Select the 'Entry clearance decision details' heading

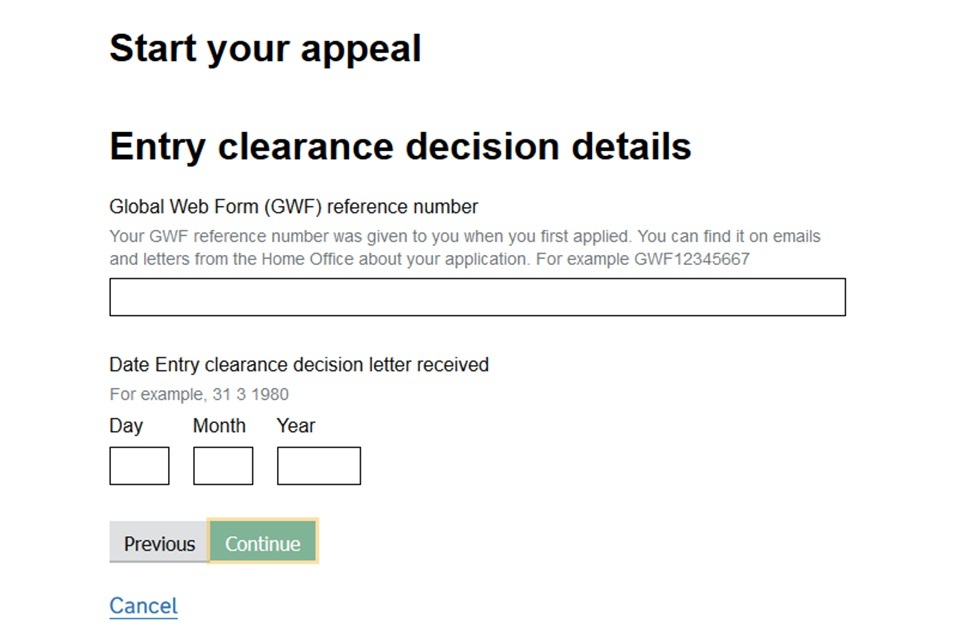tap(400, 146)
